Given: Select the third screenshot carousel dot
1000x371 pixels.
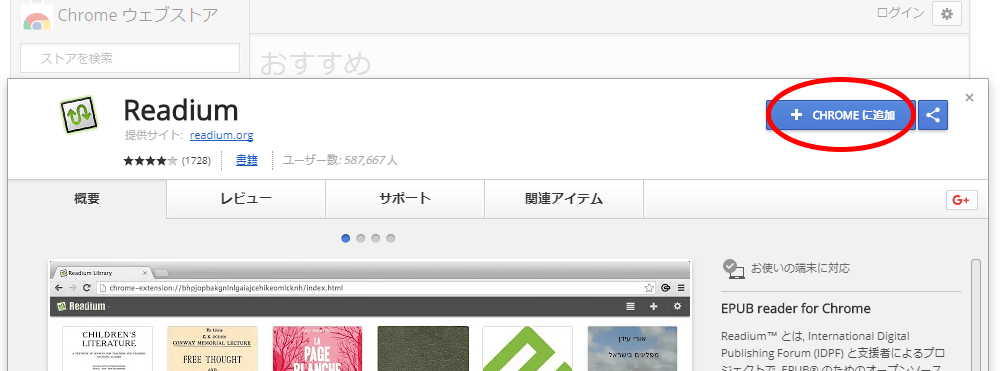Looking at the screenshot, I should tap(376, 238).
